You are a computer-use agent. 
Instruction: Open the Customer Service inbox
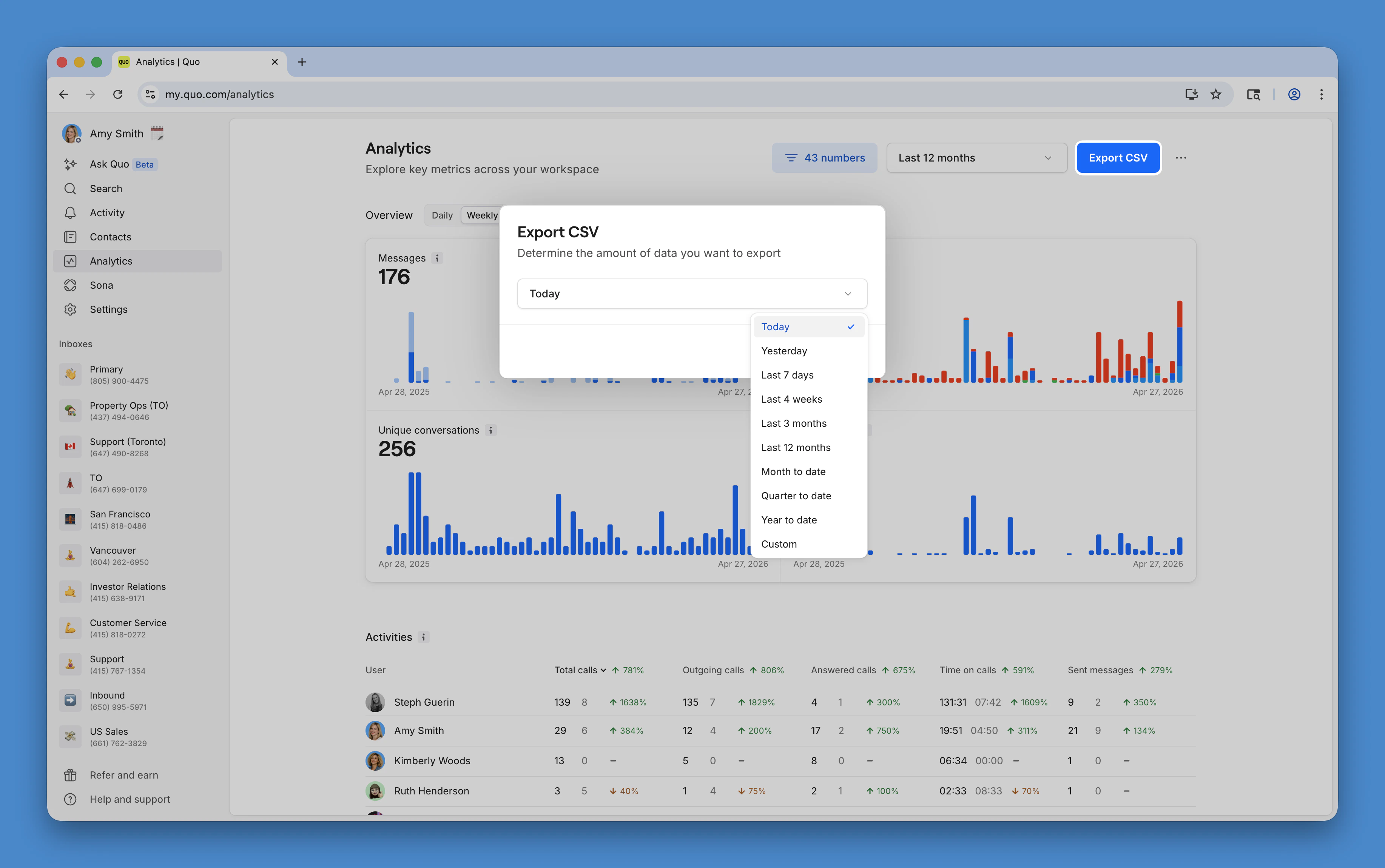tap(138, 628)
